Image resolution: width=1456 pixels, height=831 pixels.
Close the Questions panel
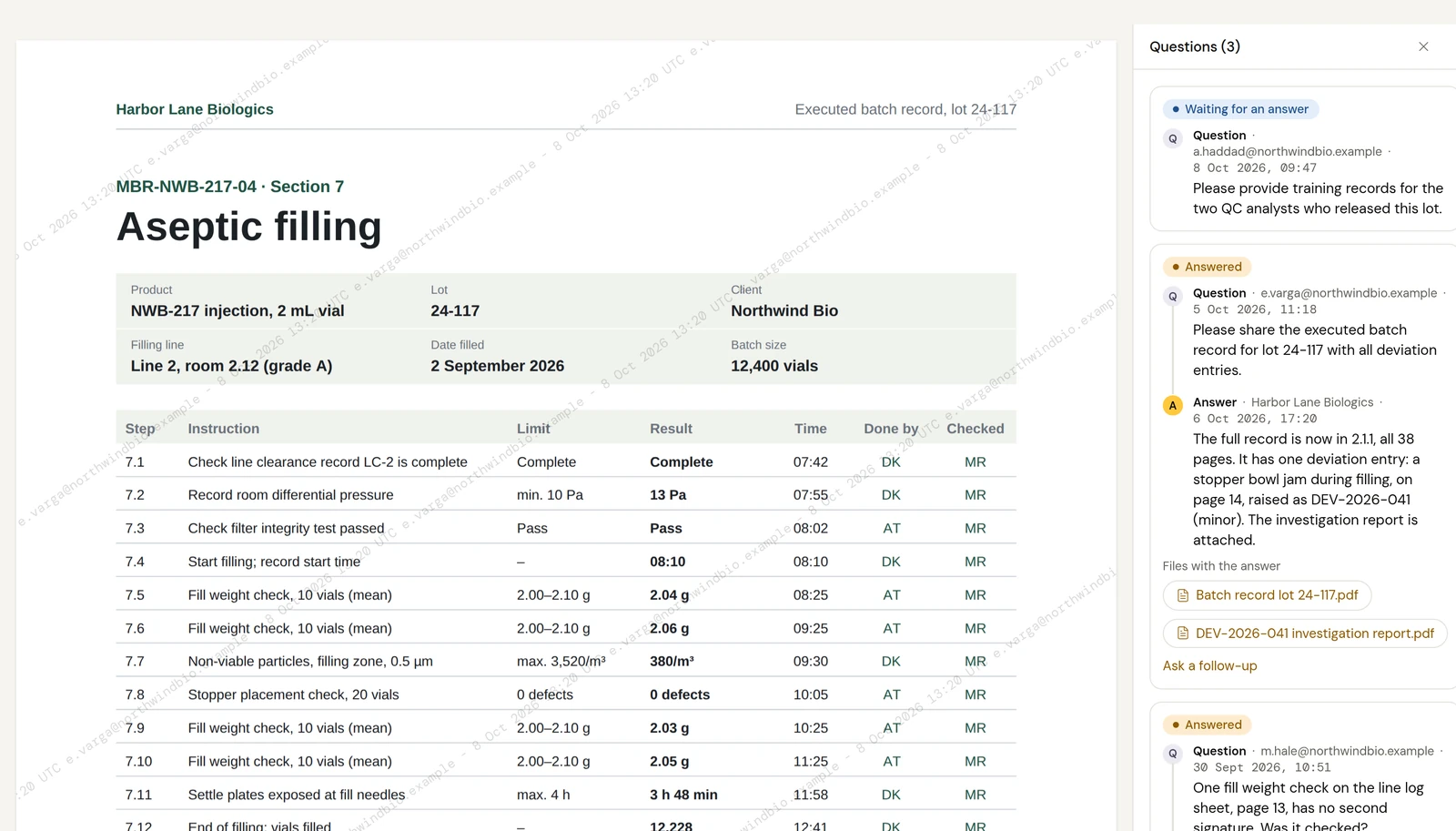coord(1423,46)
